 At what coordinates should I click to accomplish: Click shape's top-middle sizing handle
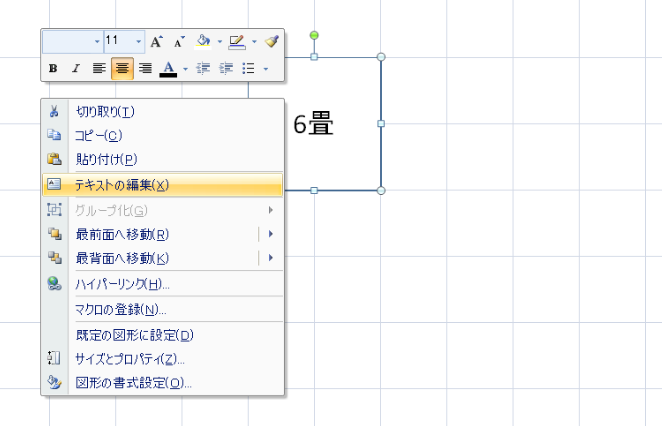coord(314,57)
